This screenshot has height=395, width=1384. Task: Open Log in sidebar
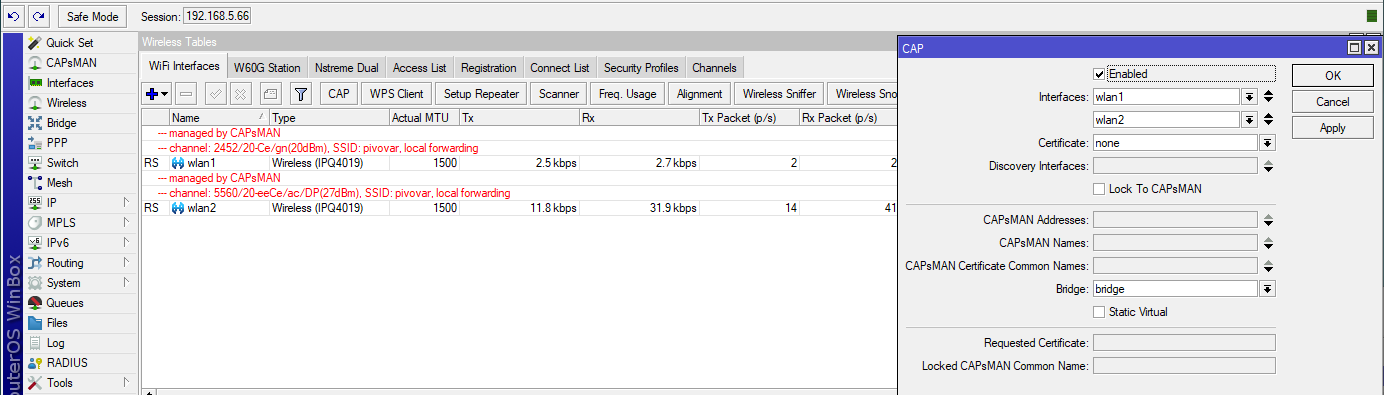55,343
